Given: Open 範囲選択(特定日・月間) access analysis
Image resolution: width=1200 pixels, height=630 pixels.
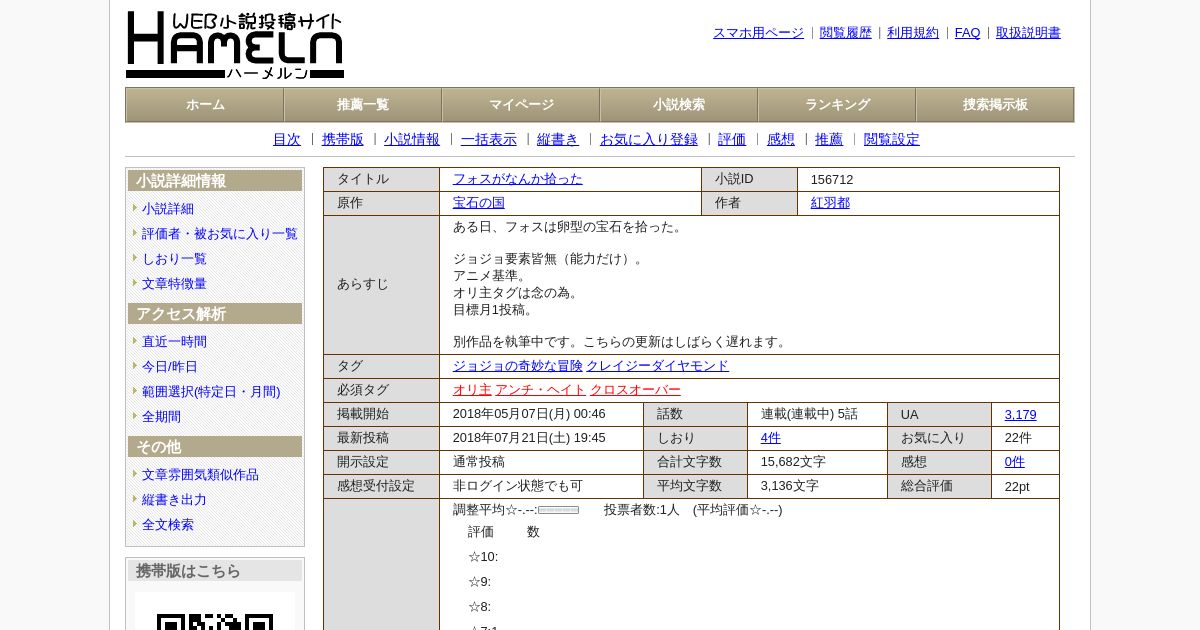Looking at the screenshot, I should [211, 392].
